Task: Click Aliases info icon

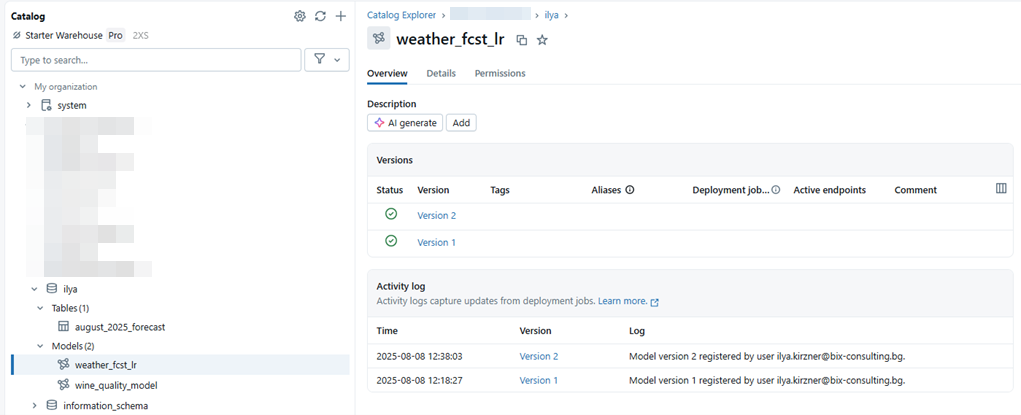Action: click(630, 190)
